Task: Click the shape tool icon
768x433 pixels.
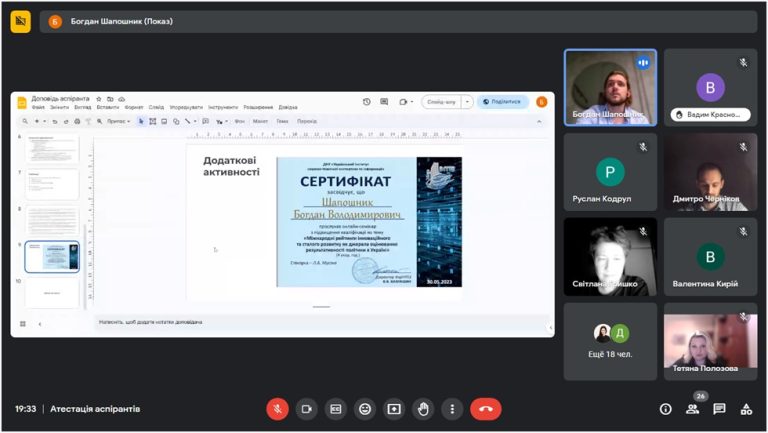Action: pos(176,121)
